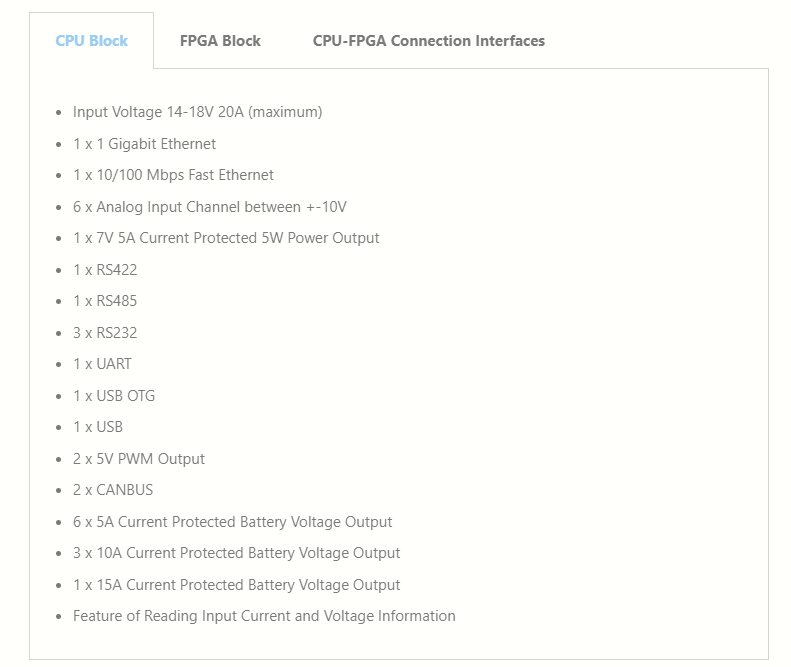Click the 3 x RS232 entry
Screen dimensions: 791x667
[x=105, y=333]
